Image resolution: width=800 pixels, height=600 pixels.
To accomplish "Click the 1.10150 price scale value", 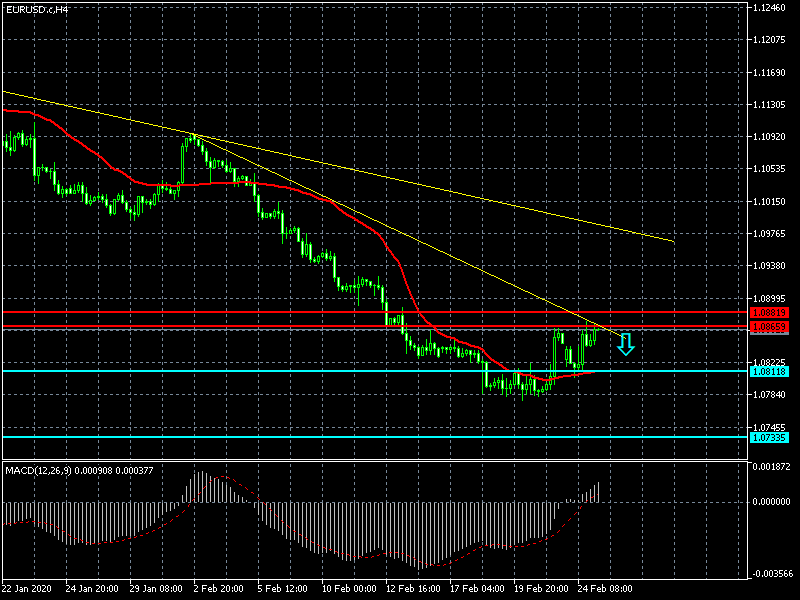I will 771,202.
